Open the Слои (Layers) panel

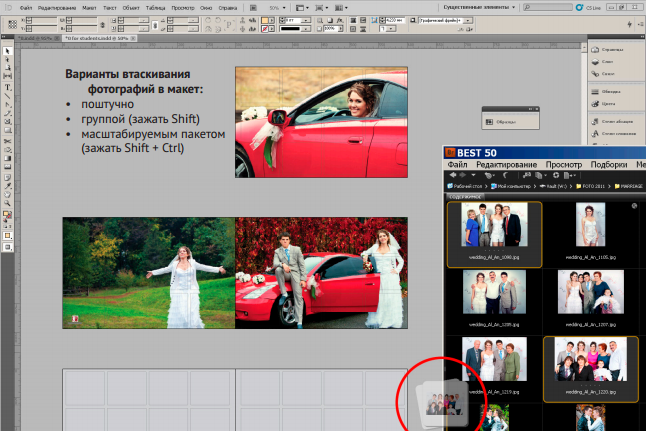pos(602,62)
